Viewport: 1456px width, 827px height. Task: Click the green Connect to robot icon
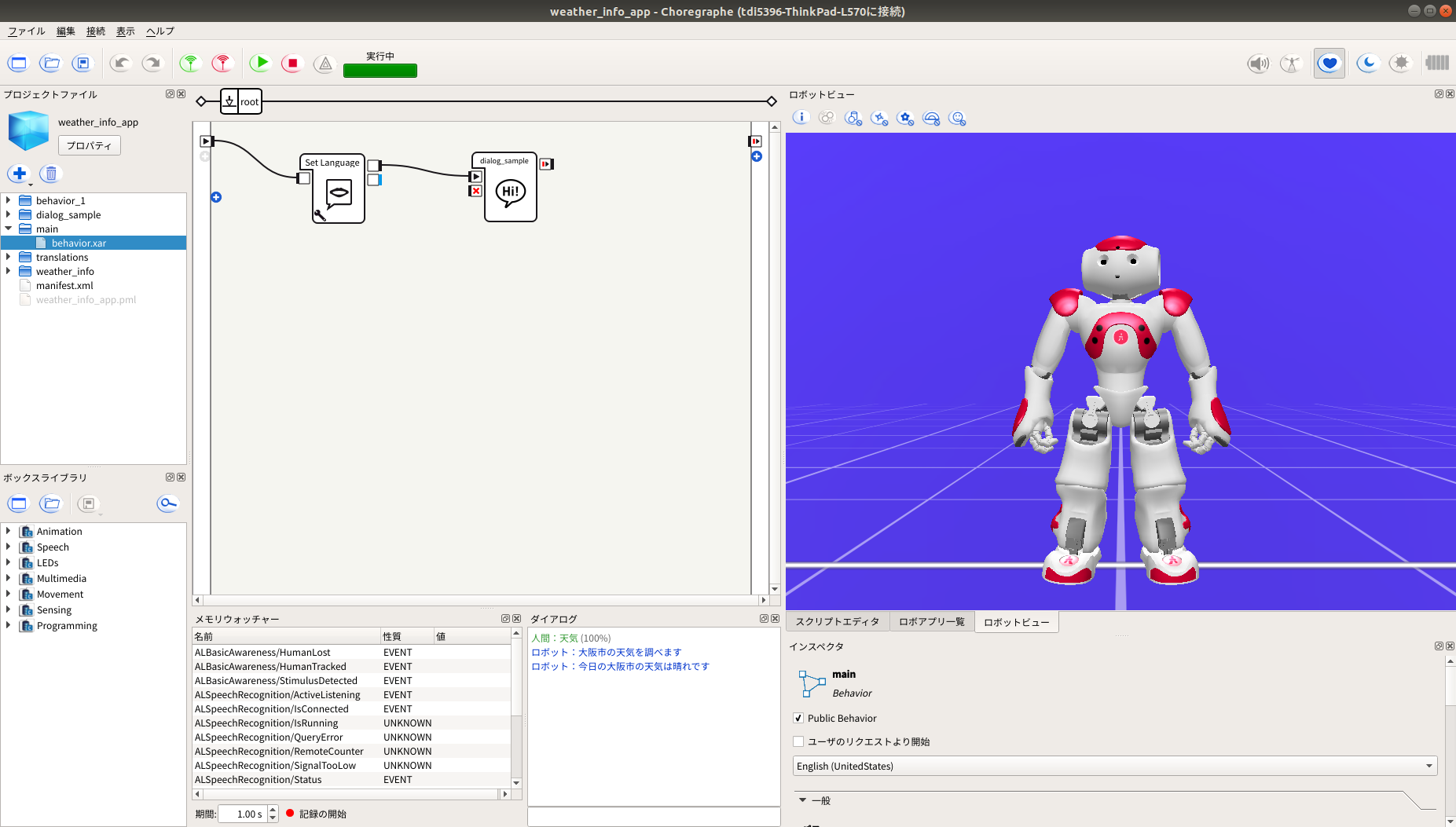tap(190, 63)
